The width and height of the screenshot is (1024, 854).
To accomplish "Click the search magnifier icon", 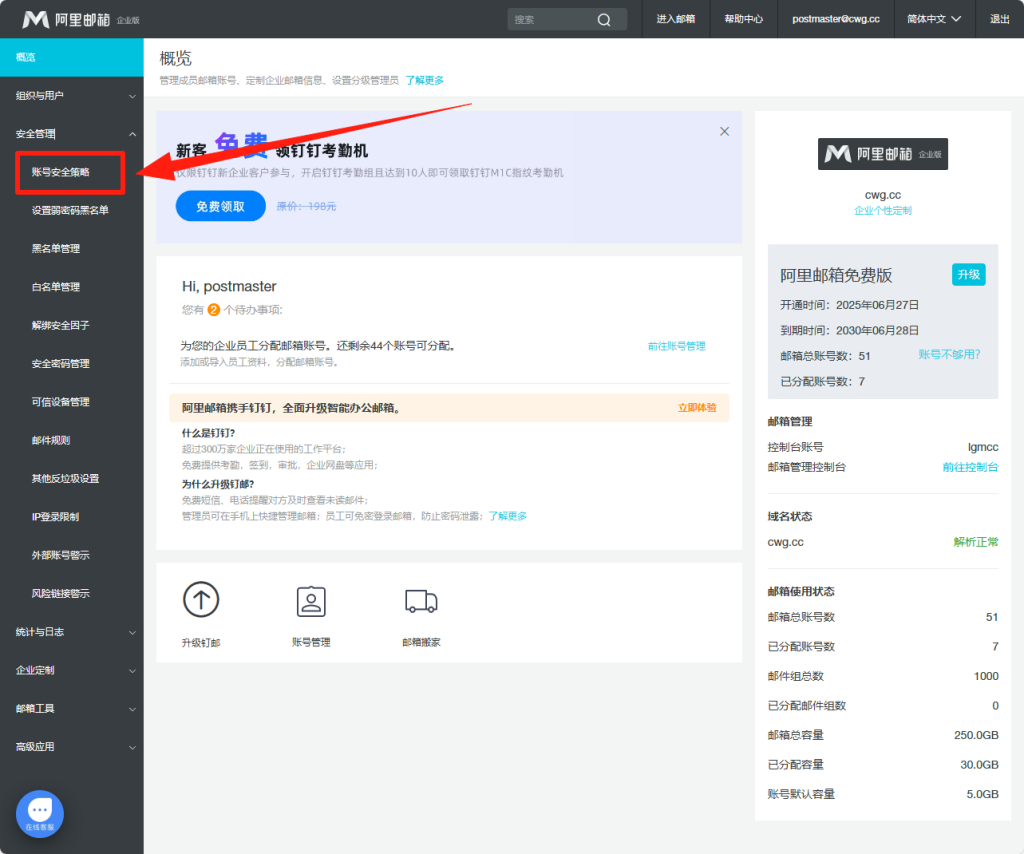I will 604,19.
